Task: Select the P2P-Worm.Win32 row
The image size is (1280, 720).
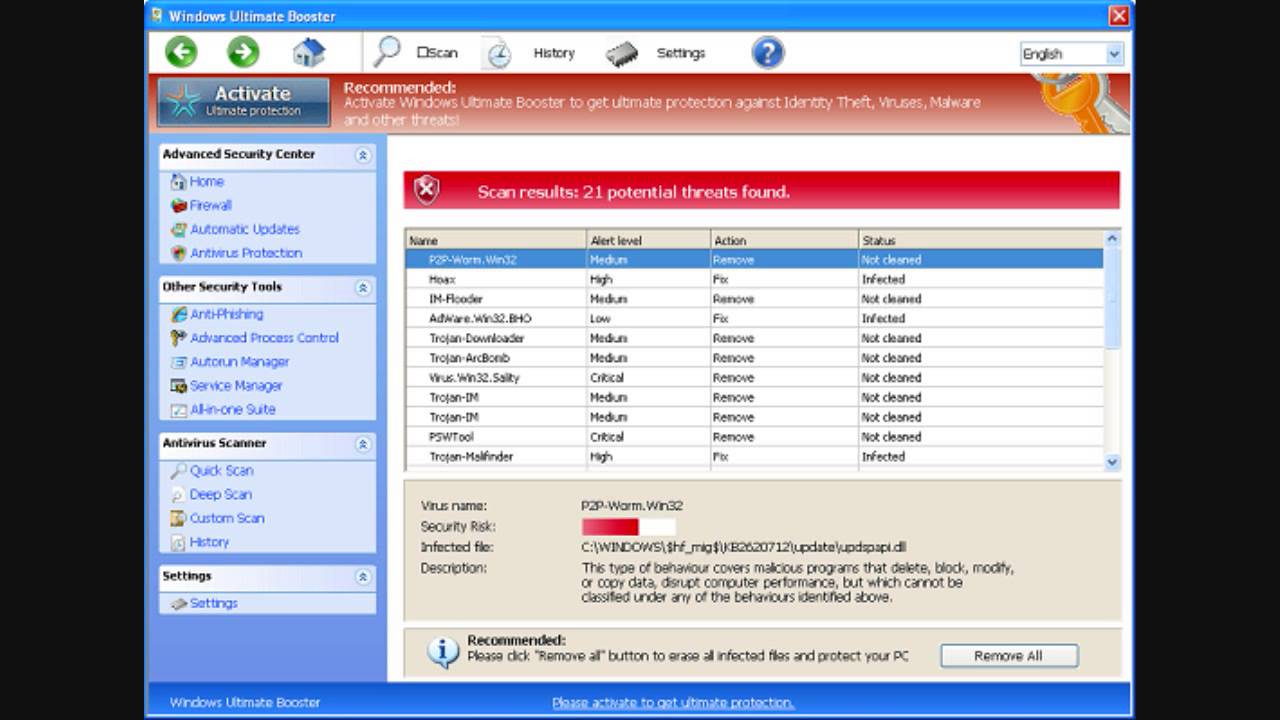Action: (x=754, y=259)
